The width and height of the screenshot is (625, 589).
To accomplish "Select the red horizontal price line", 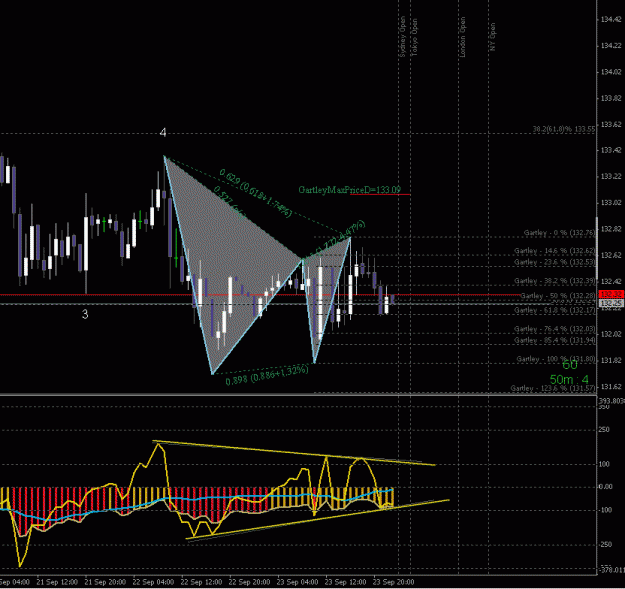I will [x=259, y=295].
